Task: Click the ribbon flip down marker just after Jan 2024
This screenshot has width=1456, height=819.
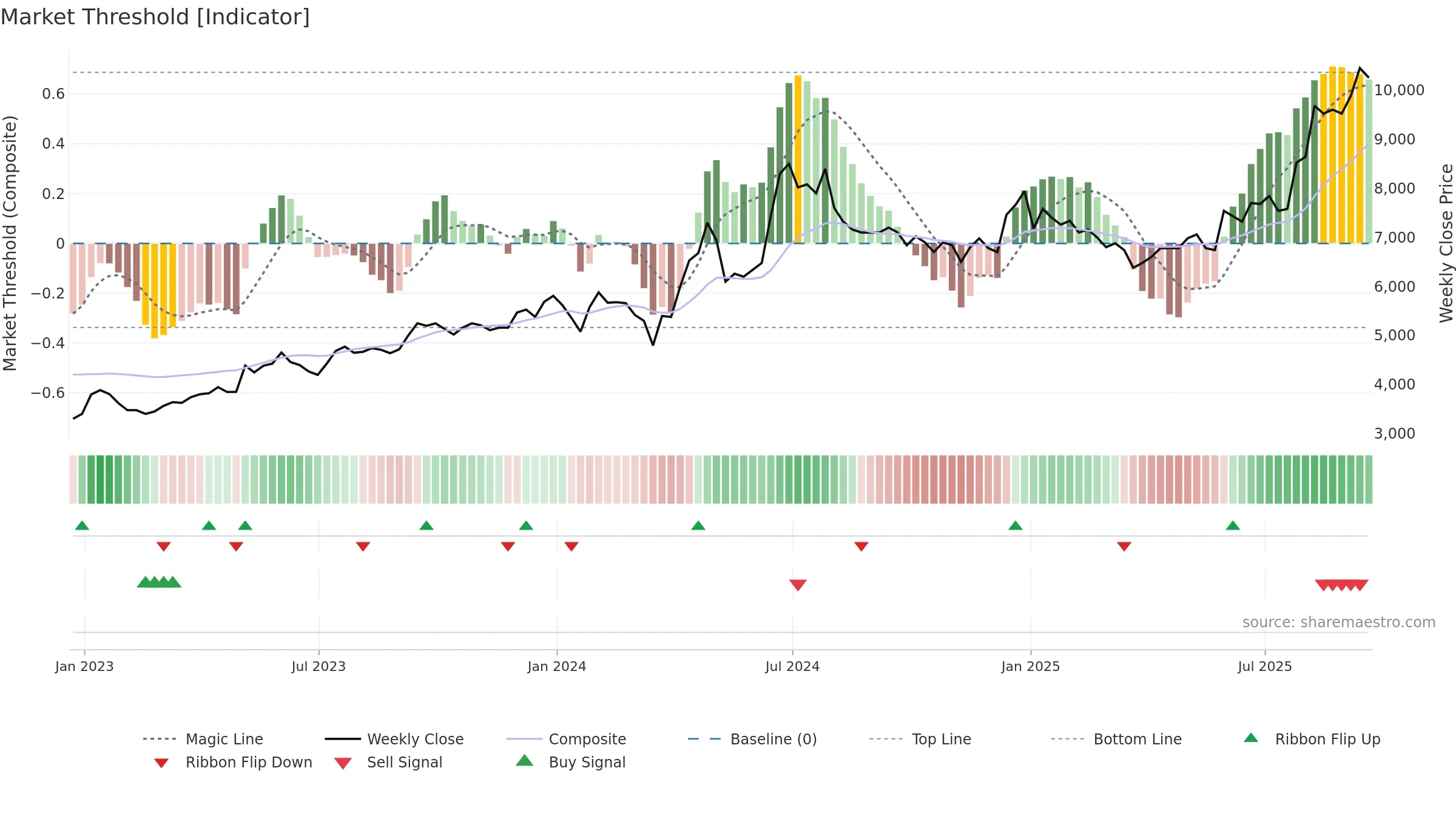Action: [x=571, y=547]
